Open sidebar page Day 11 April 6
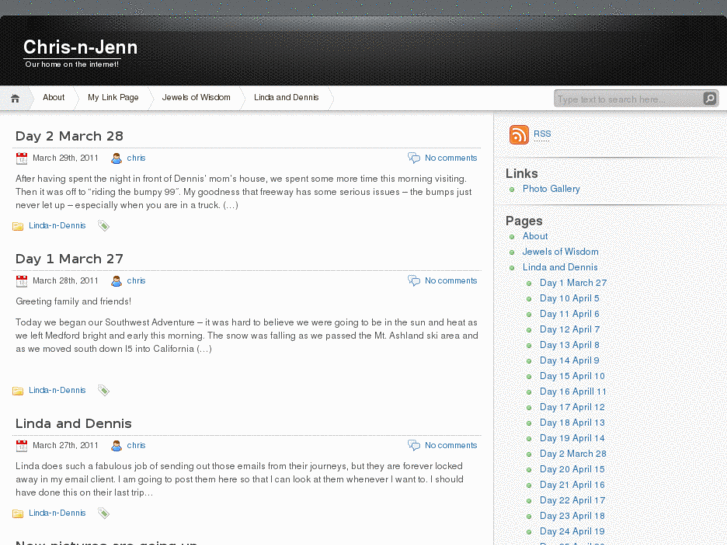Screen dimensions: 727x545 [x=569, y=314]
